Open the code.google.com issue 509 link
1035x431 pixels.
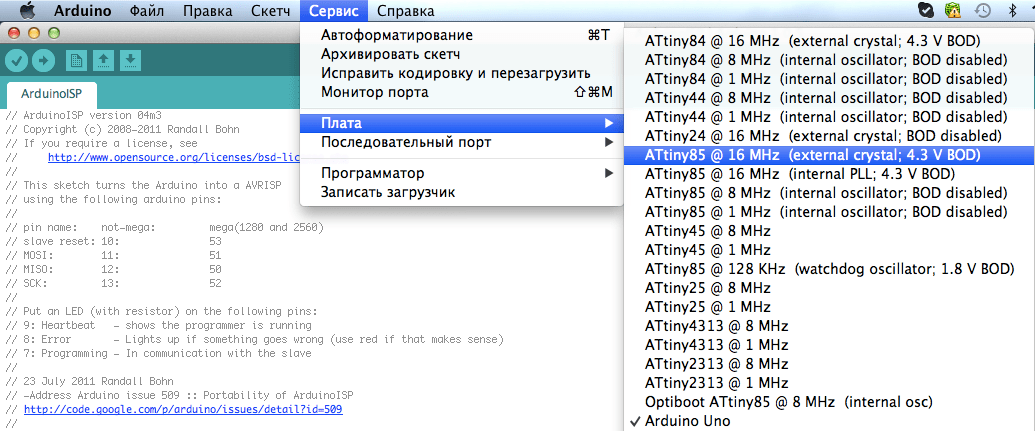[183, 410]
